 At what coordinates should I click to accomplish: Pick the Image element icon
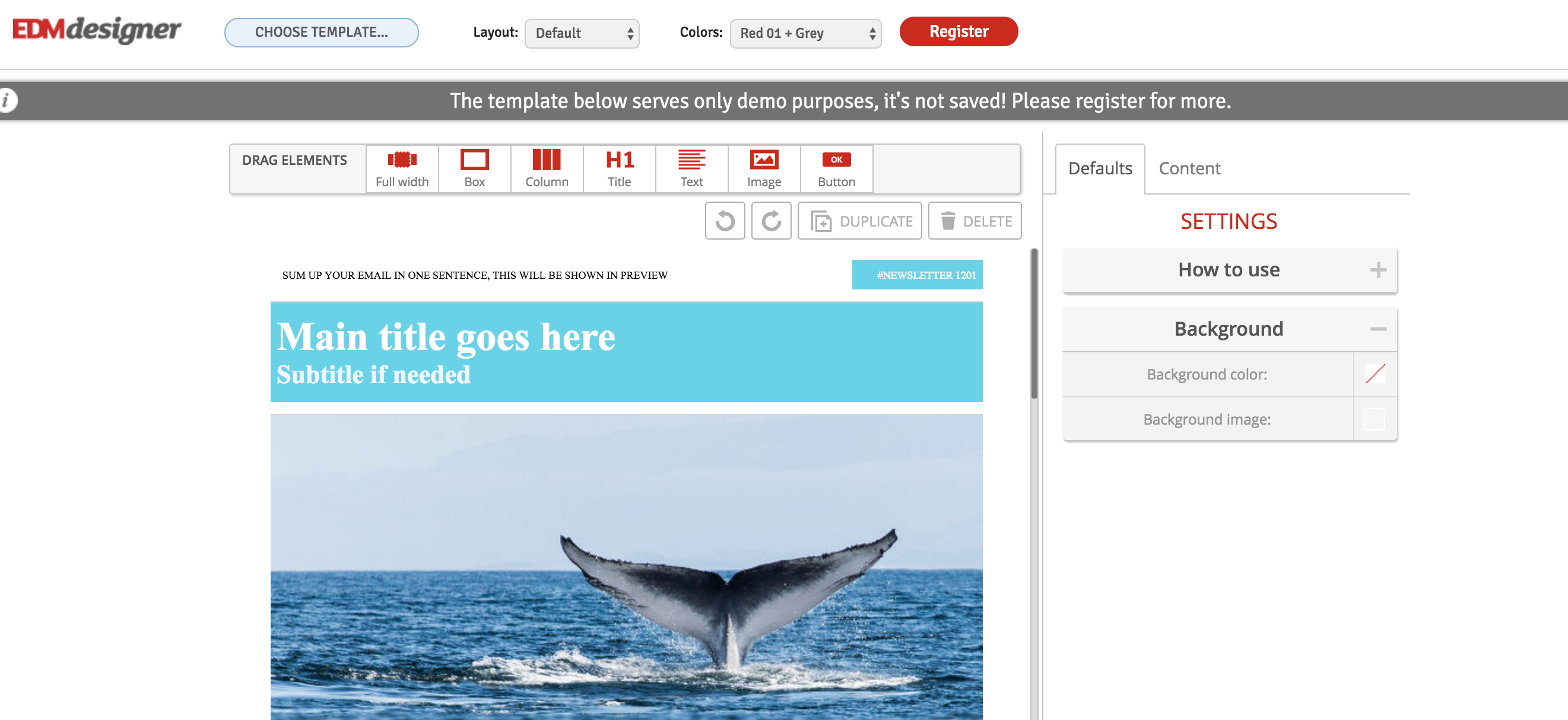763,161
